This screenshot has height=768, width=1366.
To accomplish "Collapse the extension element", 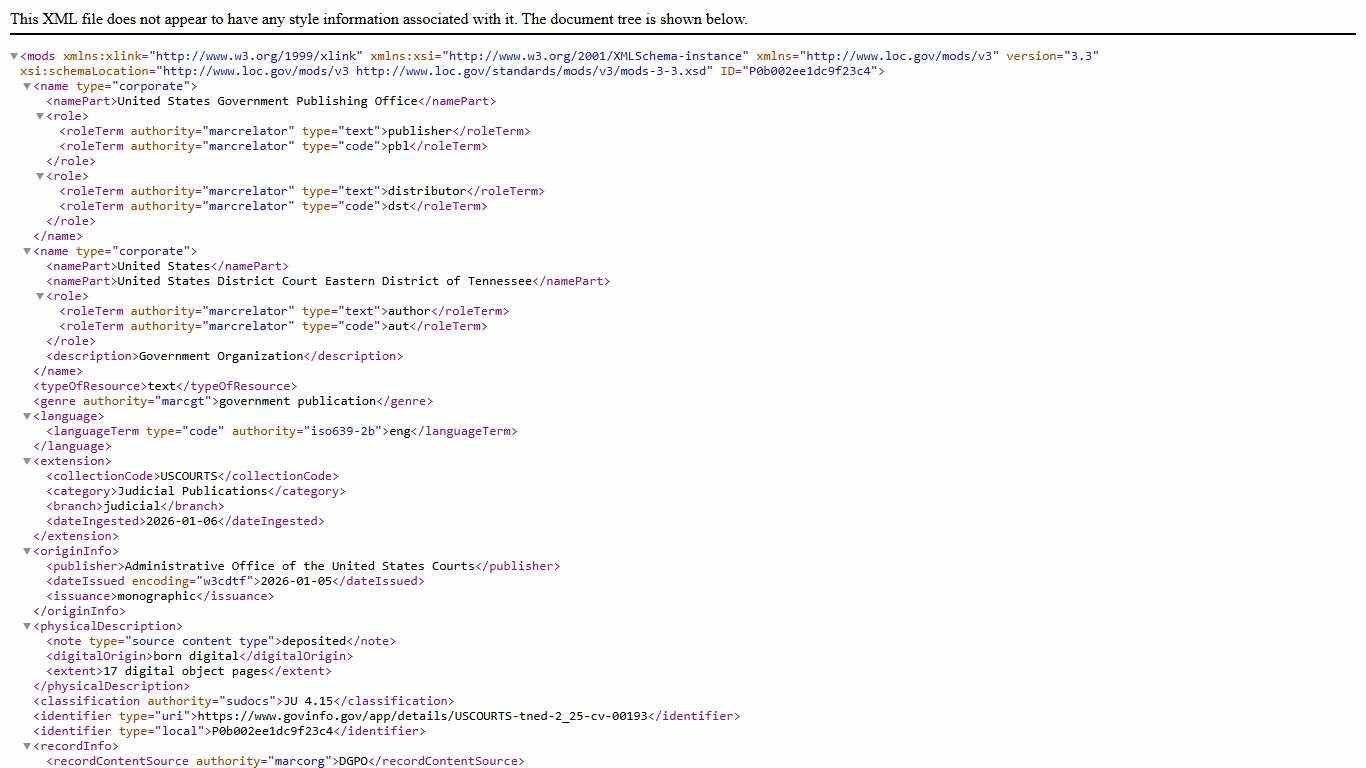I will [x=27, y=461].
